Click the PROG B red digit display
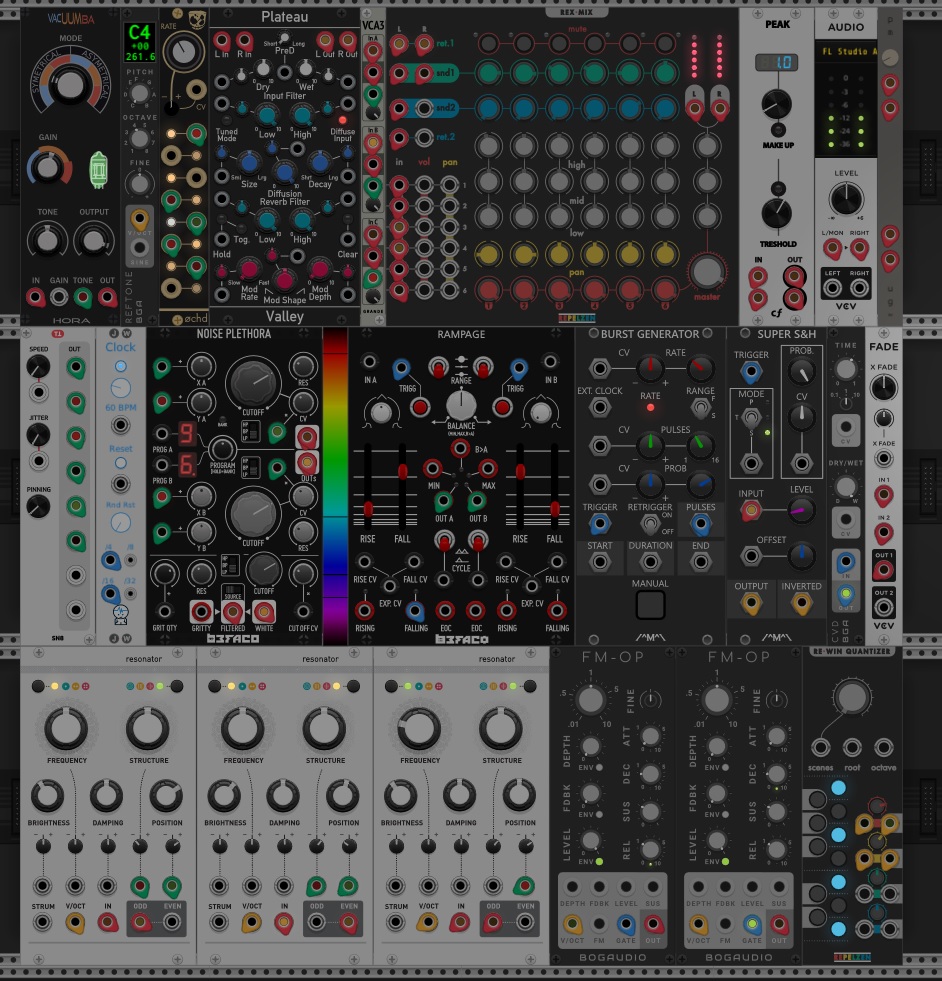Viewport: 942px width, 981px height. [x=187, y=465]
